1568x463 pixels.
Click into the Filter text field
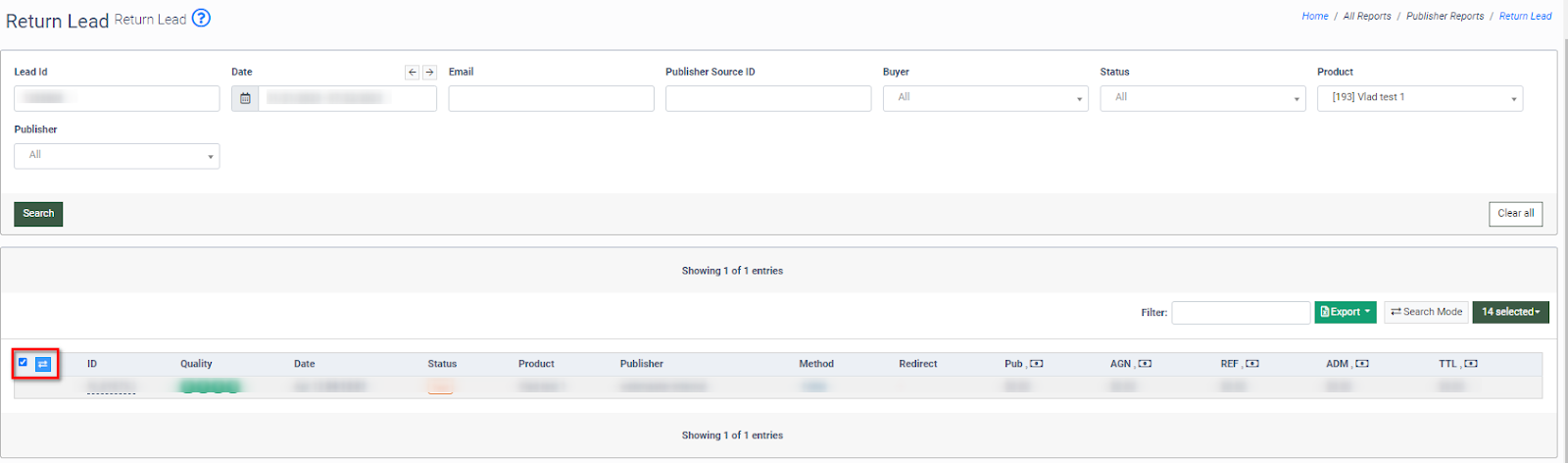tap(1241, 313)
